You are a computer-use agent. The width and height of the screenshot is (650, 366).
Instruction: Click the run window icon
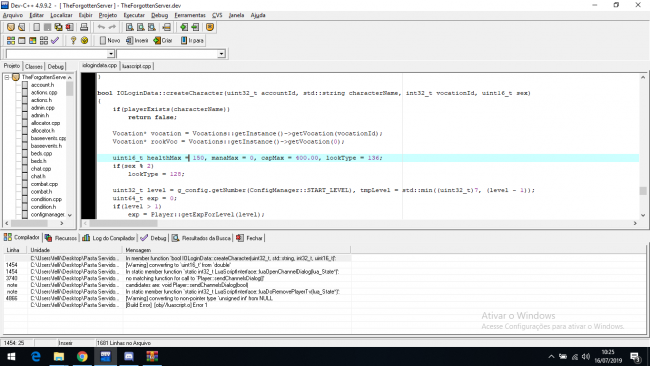point(22,40)
